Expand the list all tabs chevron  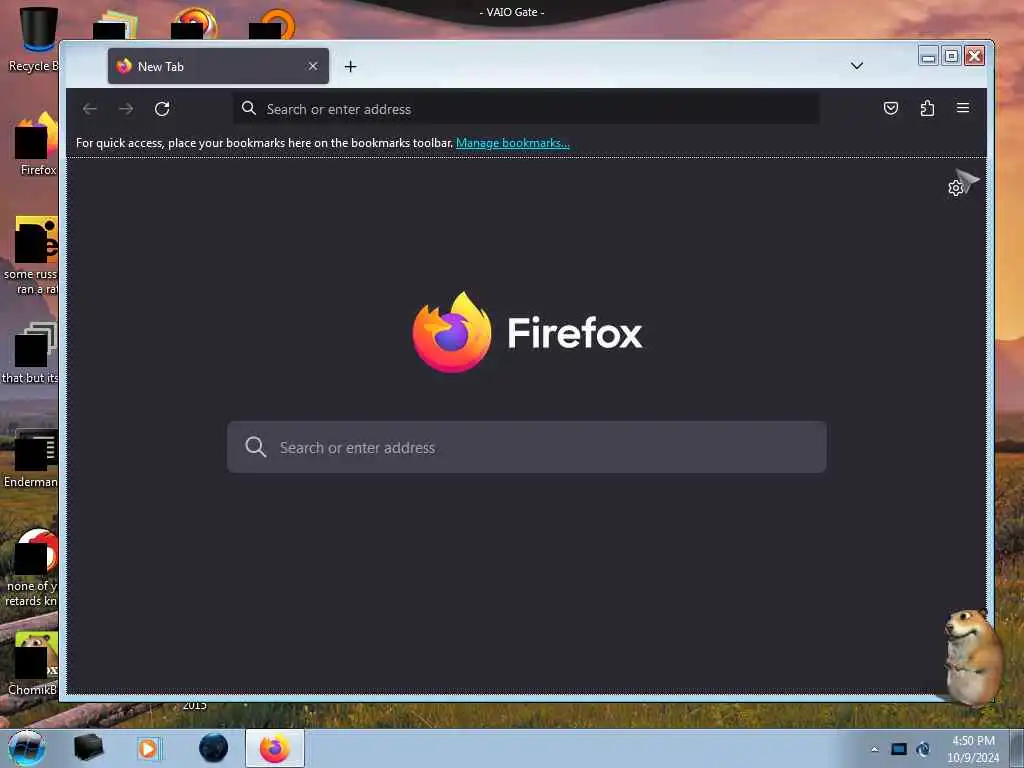point(857,66)
